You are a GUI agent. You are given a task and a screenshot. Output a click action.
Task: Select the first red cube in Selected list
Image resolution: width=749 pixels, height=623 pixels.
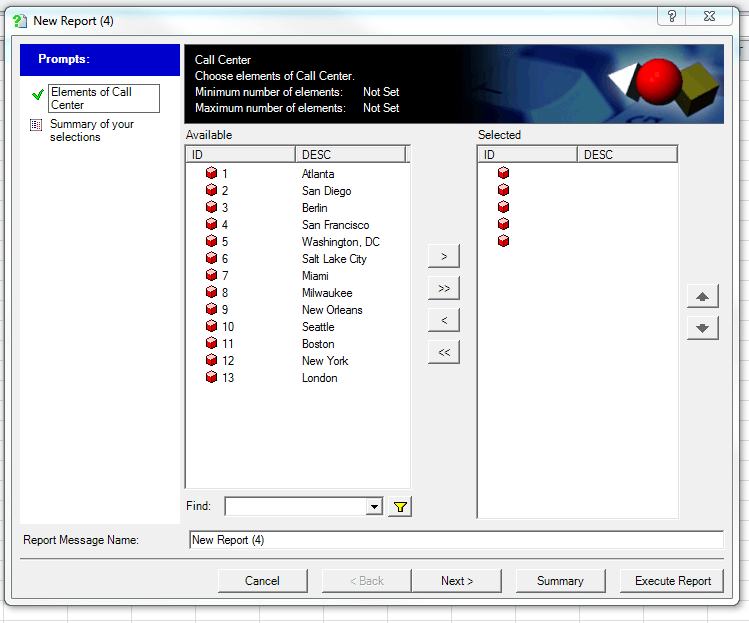point(503,174)
